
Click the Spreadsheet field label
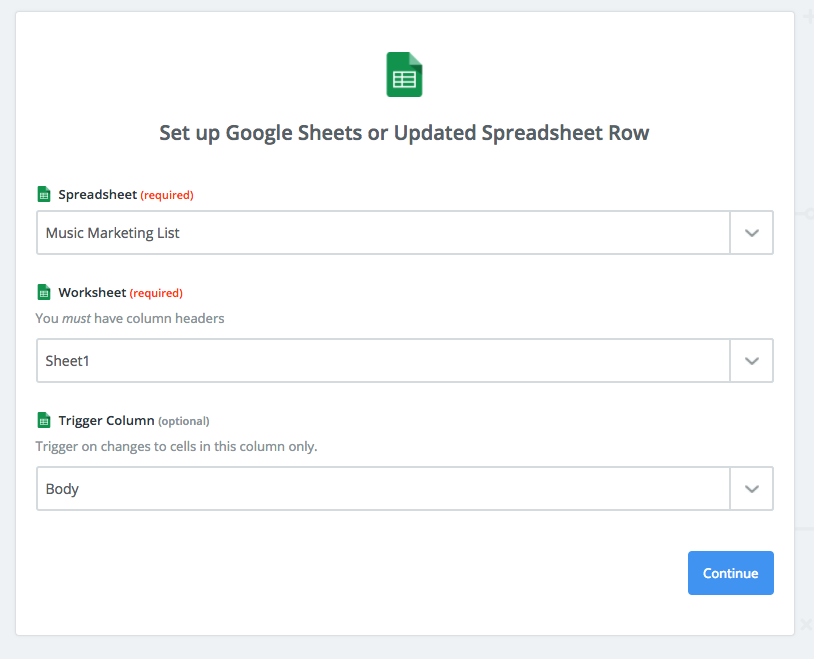coord(97,194)
